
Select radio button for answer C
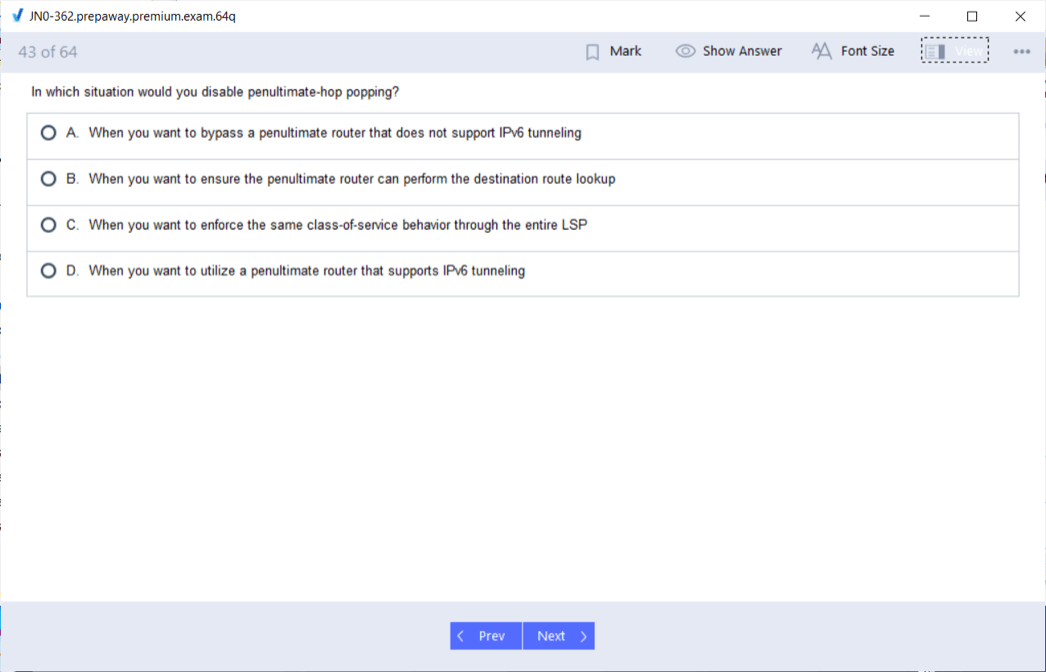pyautogui.click(x=48, y=225)
